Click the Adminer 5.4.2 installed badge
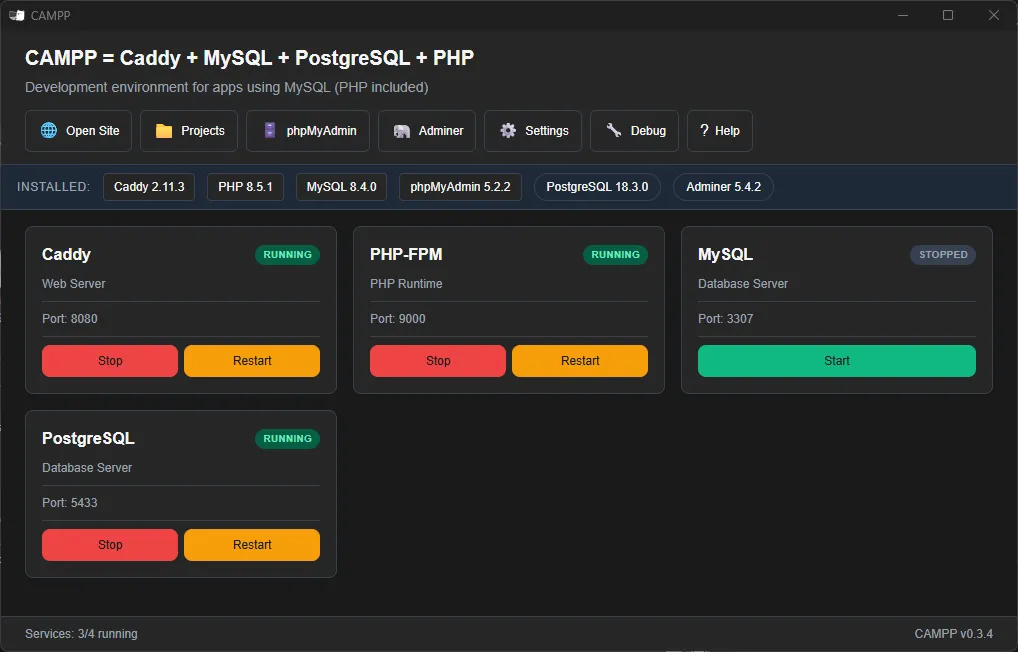Viewport: 1018px width, 652px height. click(723, 187)
